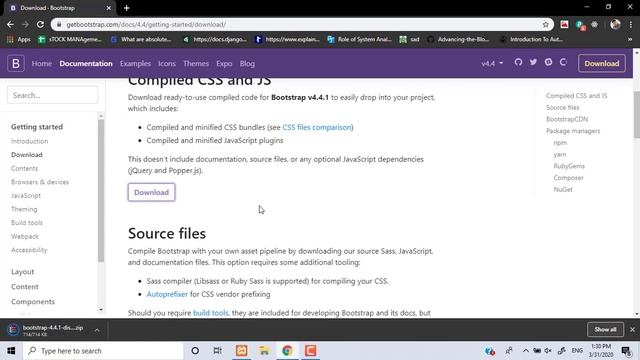
Task: Open Camtasia red icon in taskbar
Action: tap(310, 351)
